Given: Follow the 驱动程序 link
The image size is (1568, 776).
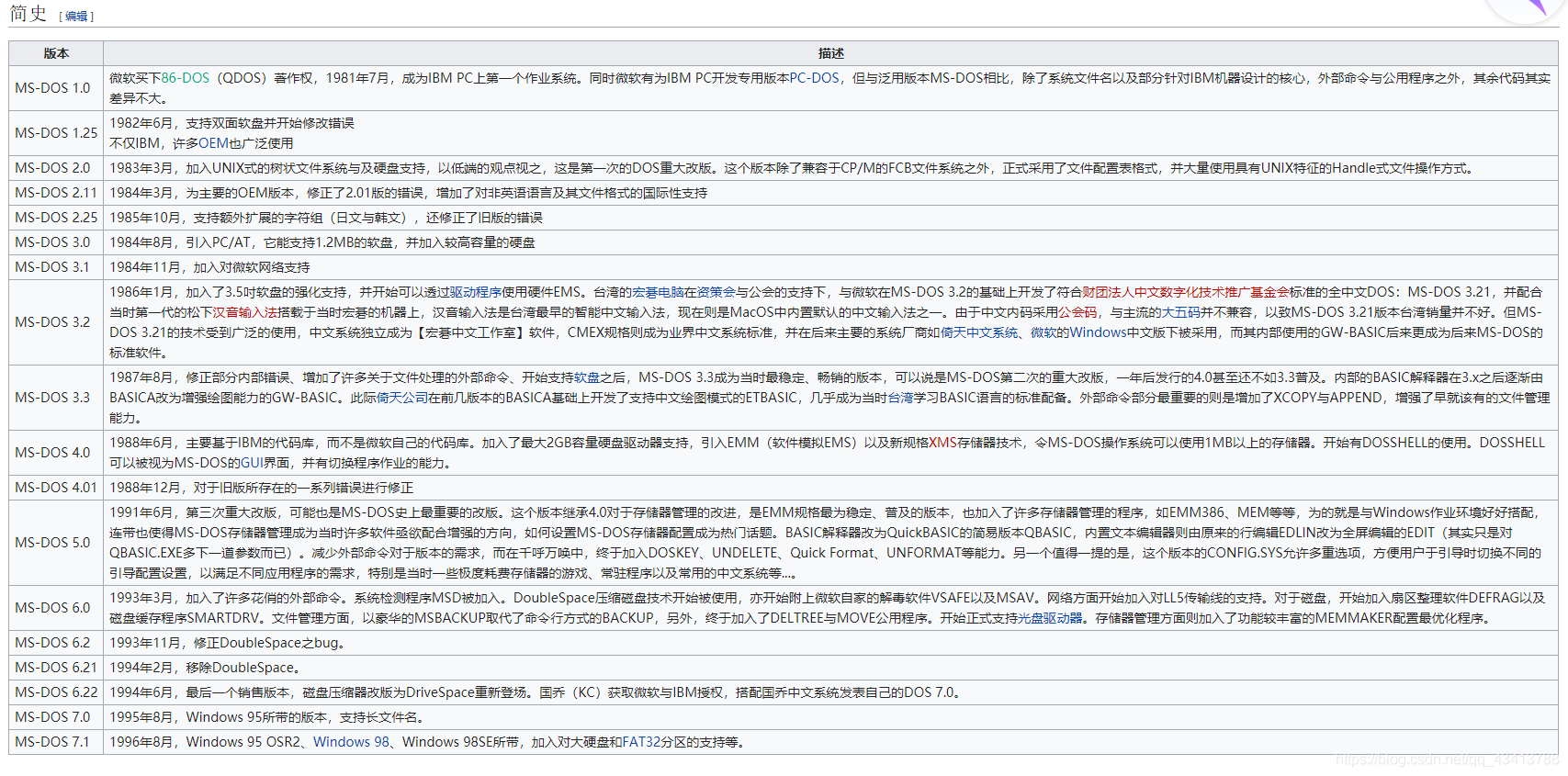Looking at the screenshot, I should (x=476, y=292).
